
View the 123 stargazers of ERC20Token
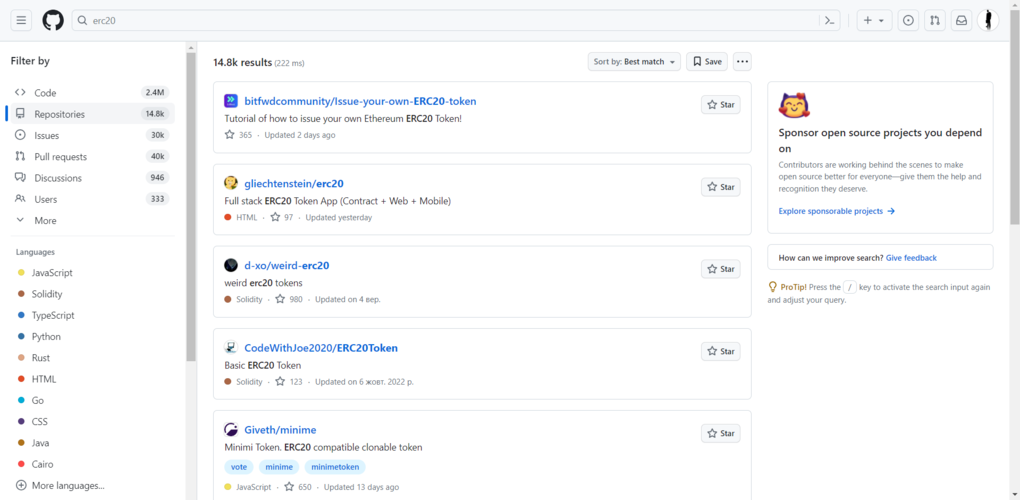289,382
